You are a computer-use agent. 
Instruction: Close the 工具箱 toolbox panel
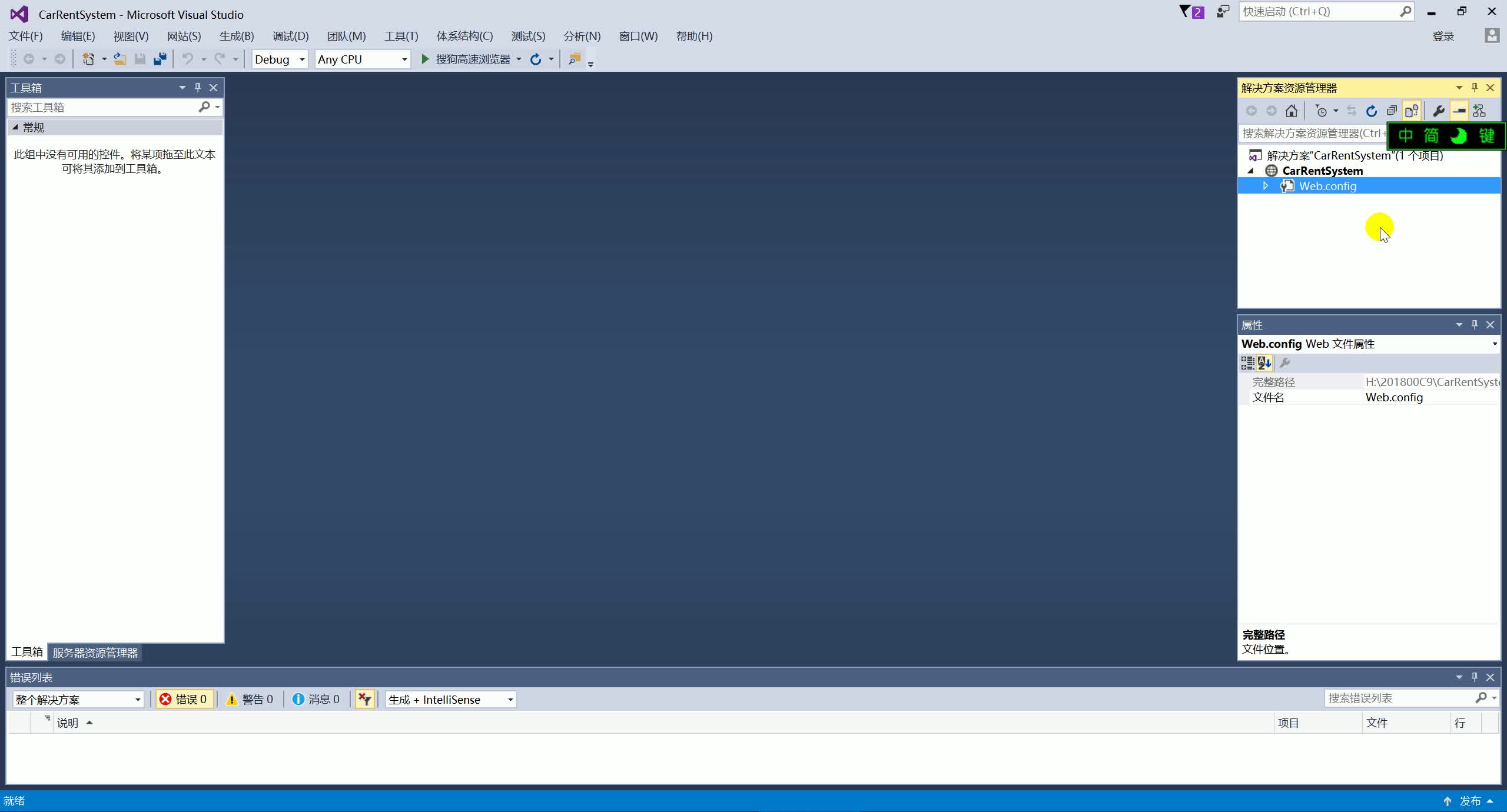pyautogui.click(x=214, y=88)
